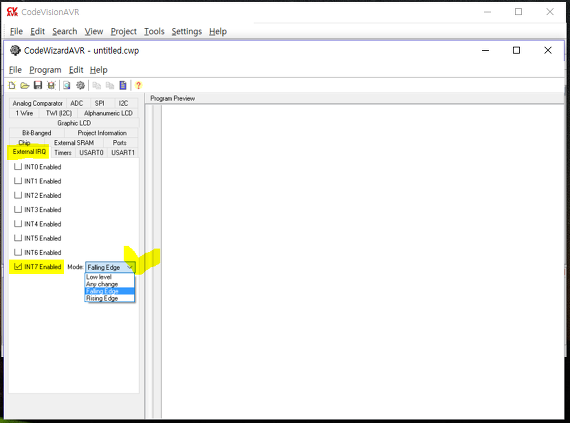Enable the INT3 interrupt checkbox

18,209
